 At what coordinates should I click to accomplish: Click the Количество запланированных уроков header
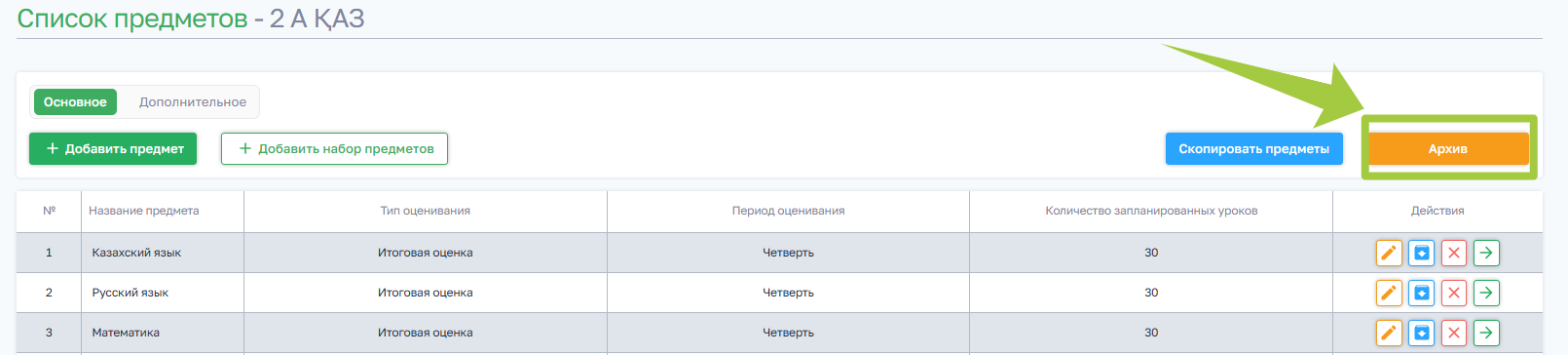point(1151,211)
